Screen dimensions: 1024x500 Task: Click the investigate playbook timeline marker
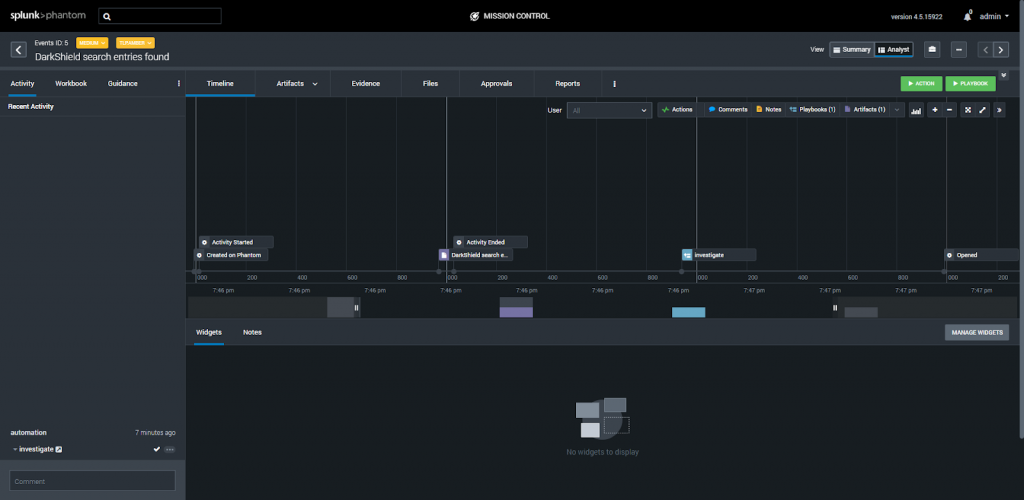(x=719, y=255)
